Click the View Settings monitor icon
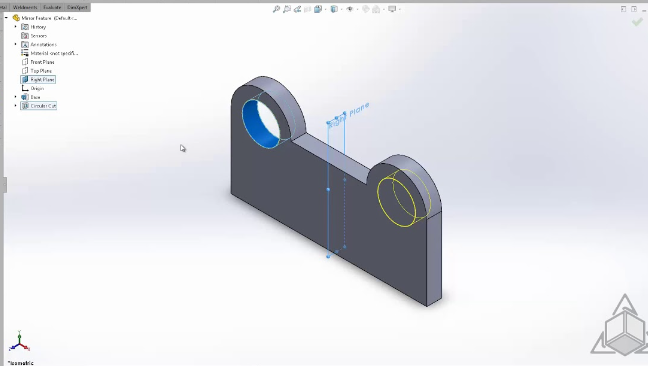The width and height of the screenshot is (648, 366). (392, 9)
